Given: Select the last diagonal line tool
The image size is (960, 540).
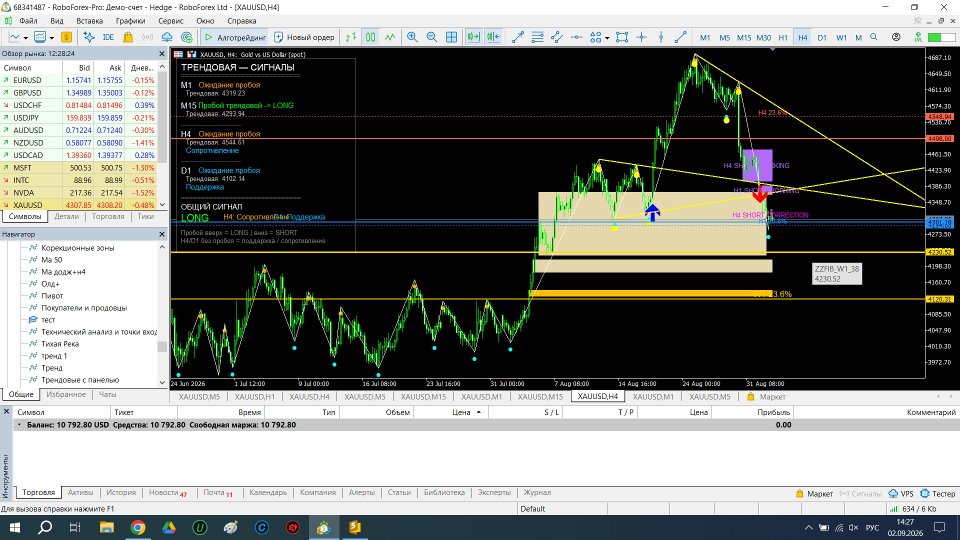Looking at the screenshot, I should (x=680, y=37).
